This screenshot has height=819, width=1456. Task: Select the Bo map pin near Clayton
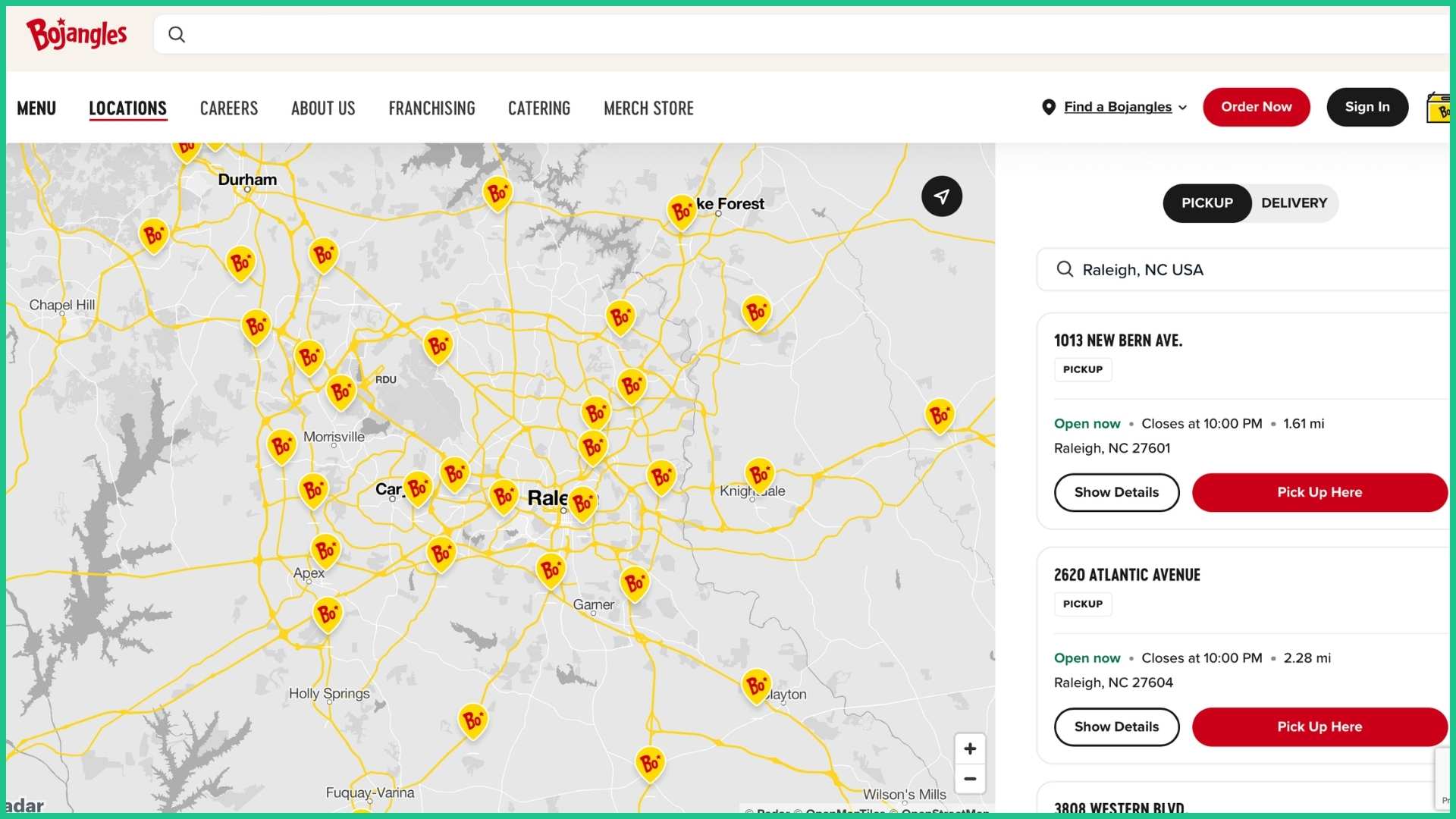(x=756, y=686)
